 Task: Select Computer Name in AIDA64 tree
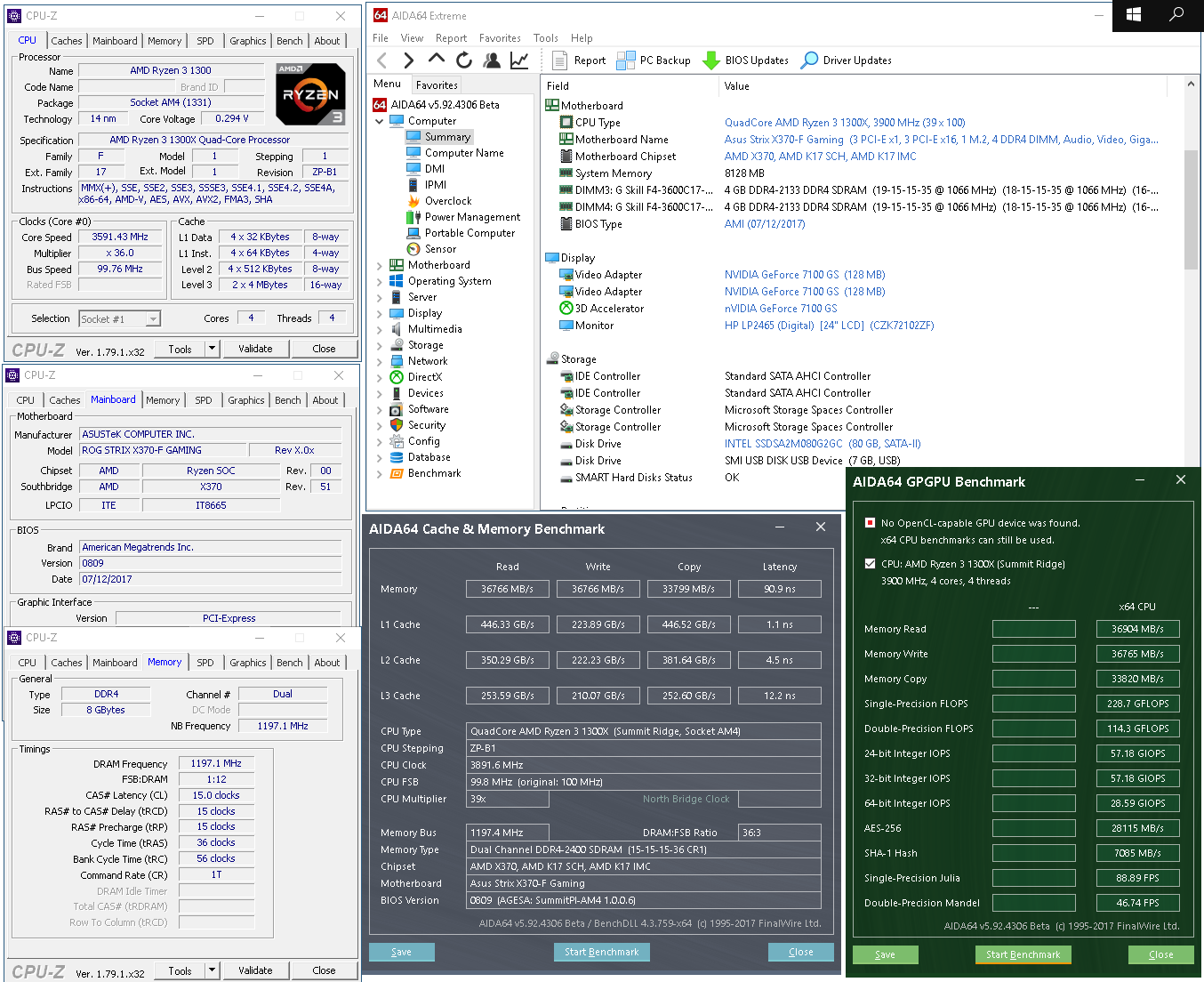click(x=455, y=153)
